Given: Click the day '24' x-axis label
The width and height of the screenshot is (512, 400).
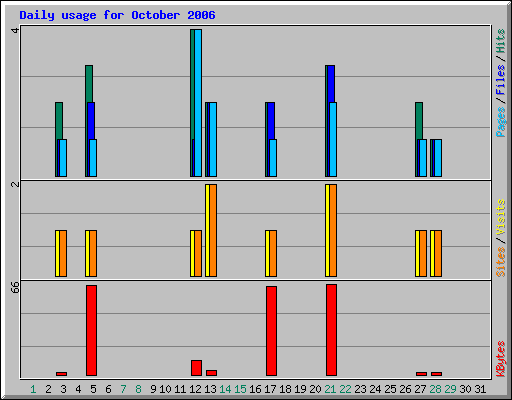Looking at the screenshot, I should pos(375,389).
